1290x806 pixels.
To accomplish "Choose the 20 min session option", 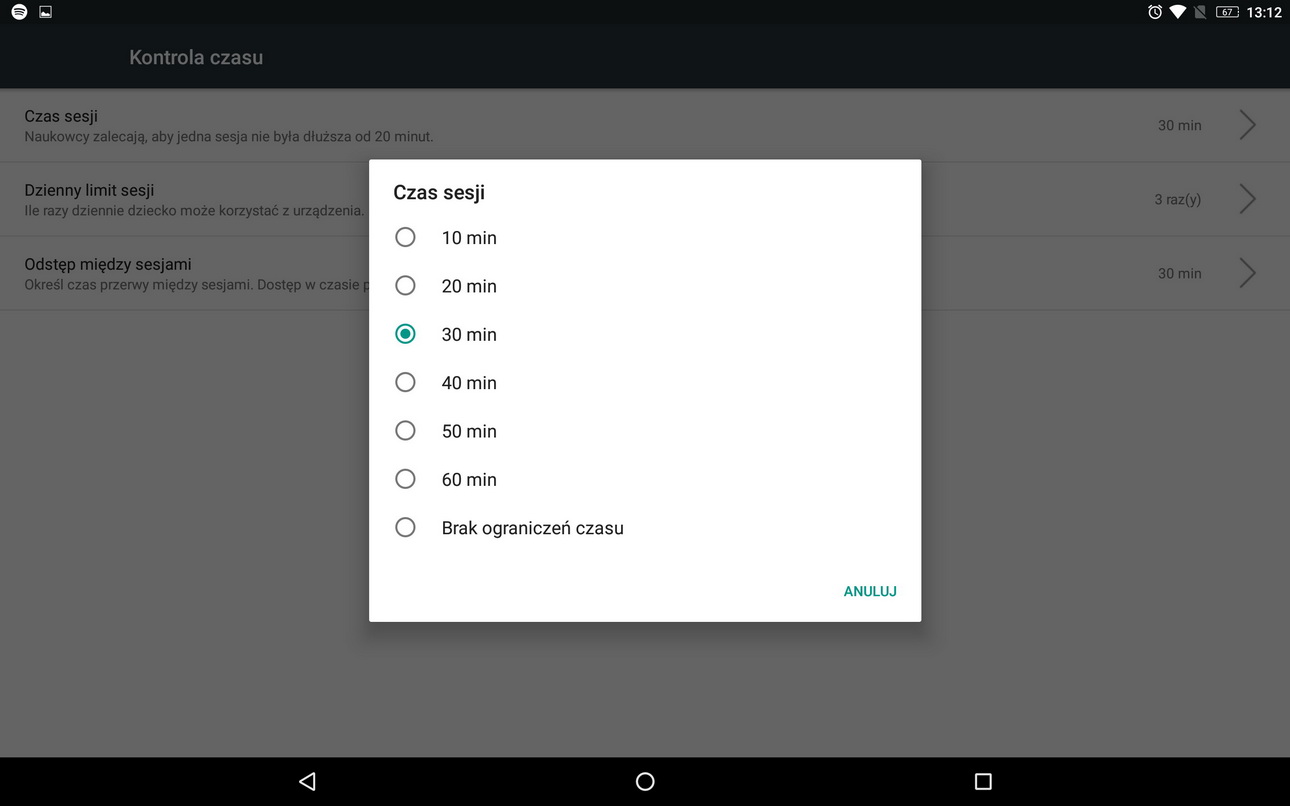I will 405,286.
